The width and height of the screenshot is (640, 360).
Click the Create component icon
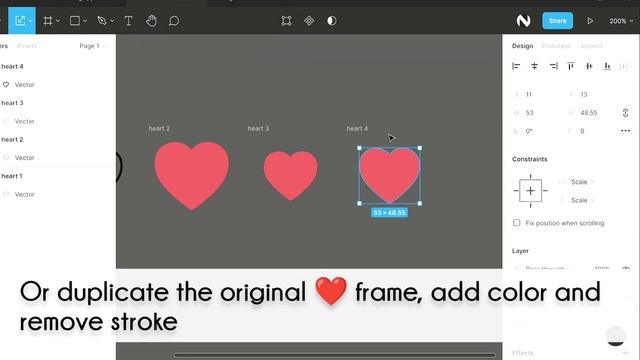[309, 21]
